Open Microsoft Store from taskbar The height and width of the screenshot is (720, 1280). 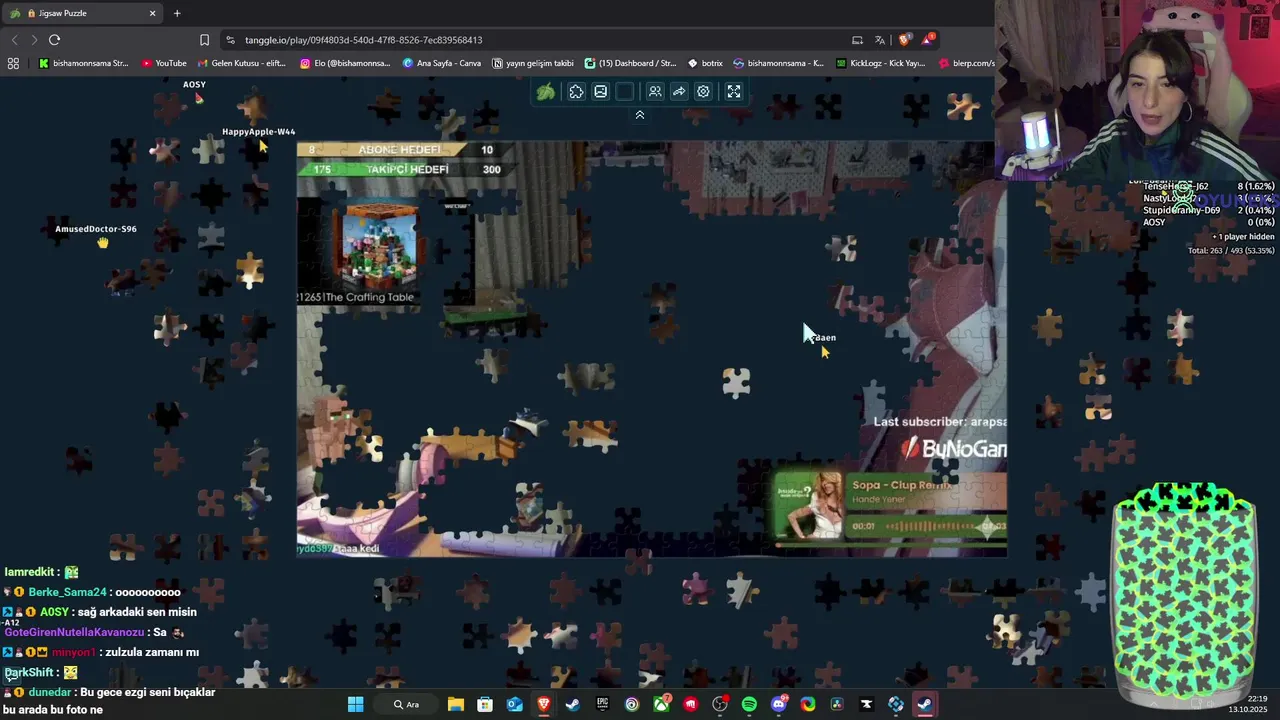[485, 704]
